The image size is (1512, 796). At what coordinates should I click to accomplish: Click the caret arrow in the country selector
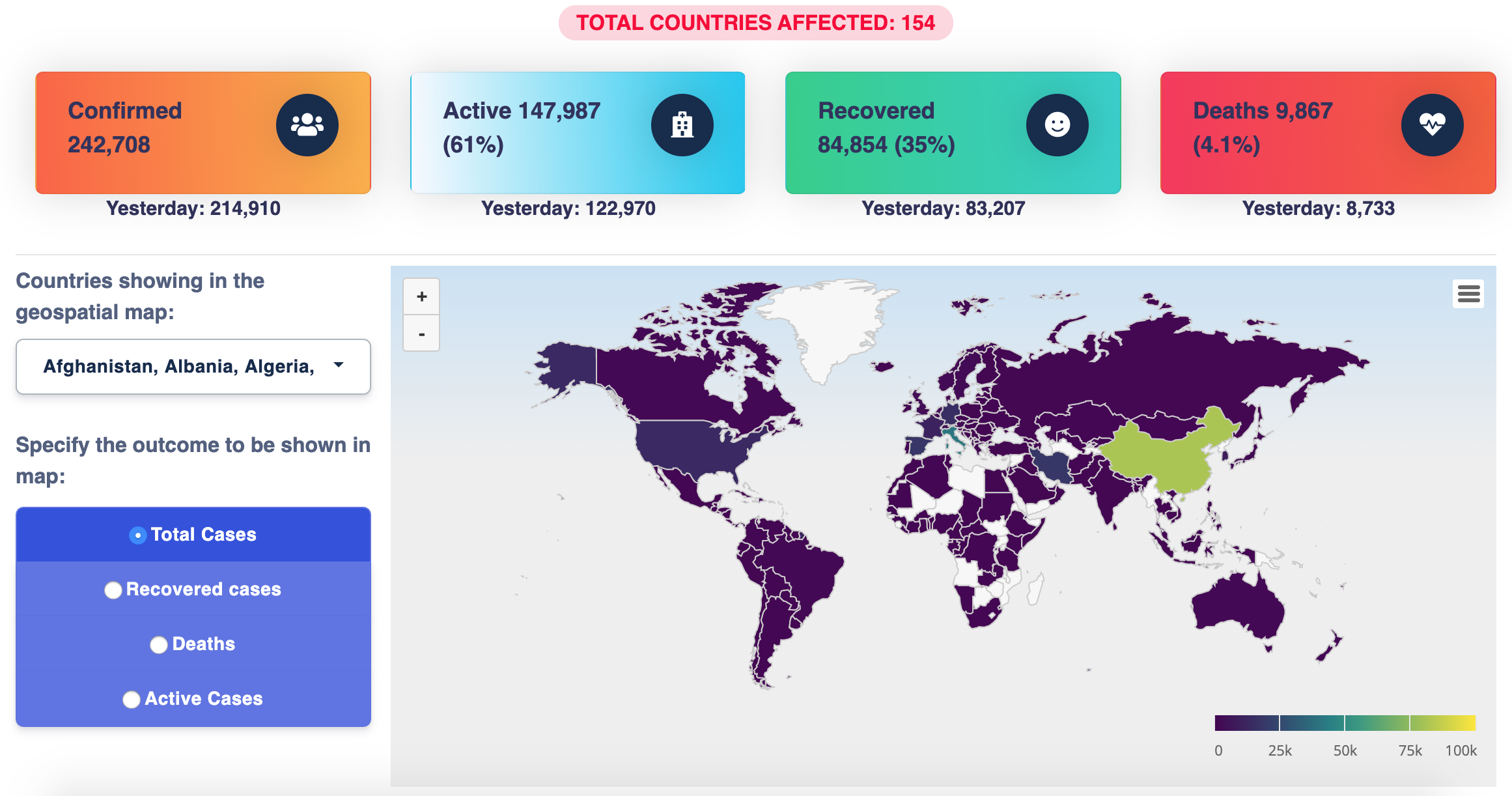[338, 366]
